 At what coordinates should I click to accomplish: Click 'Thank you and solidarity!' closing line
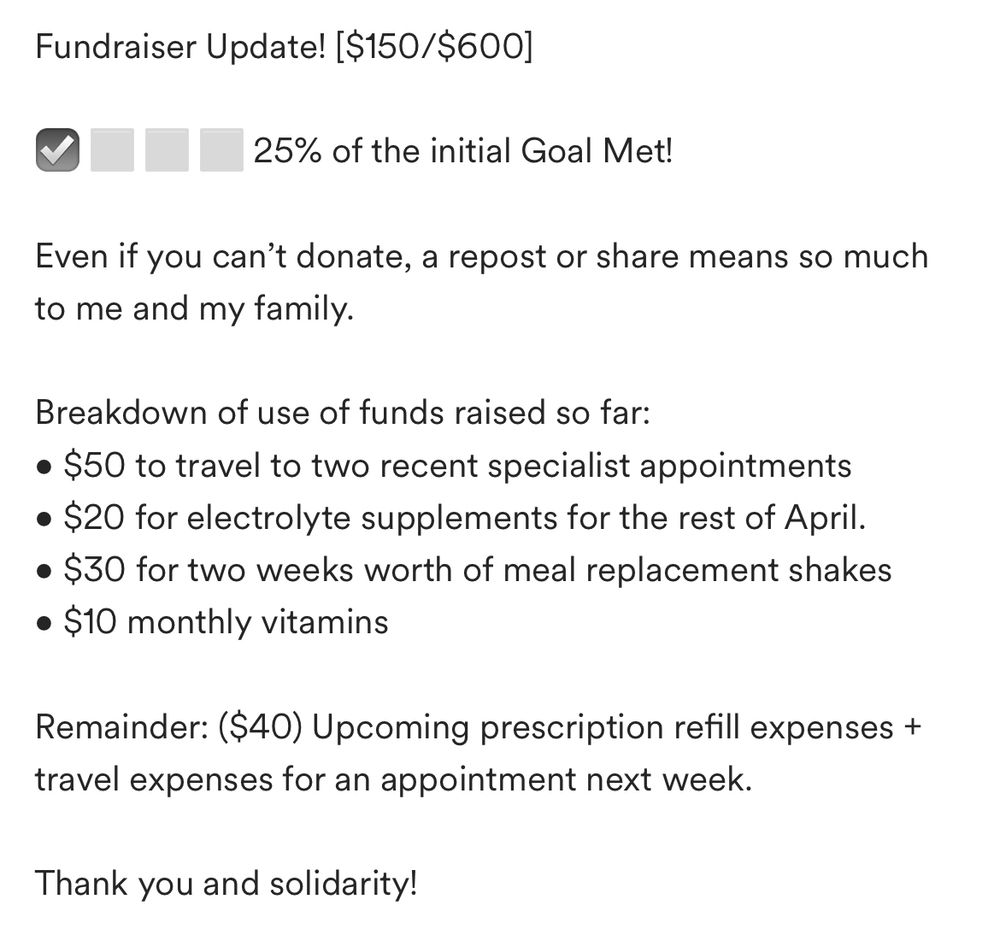click(x=226, y=884)
